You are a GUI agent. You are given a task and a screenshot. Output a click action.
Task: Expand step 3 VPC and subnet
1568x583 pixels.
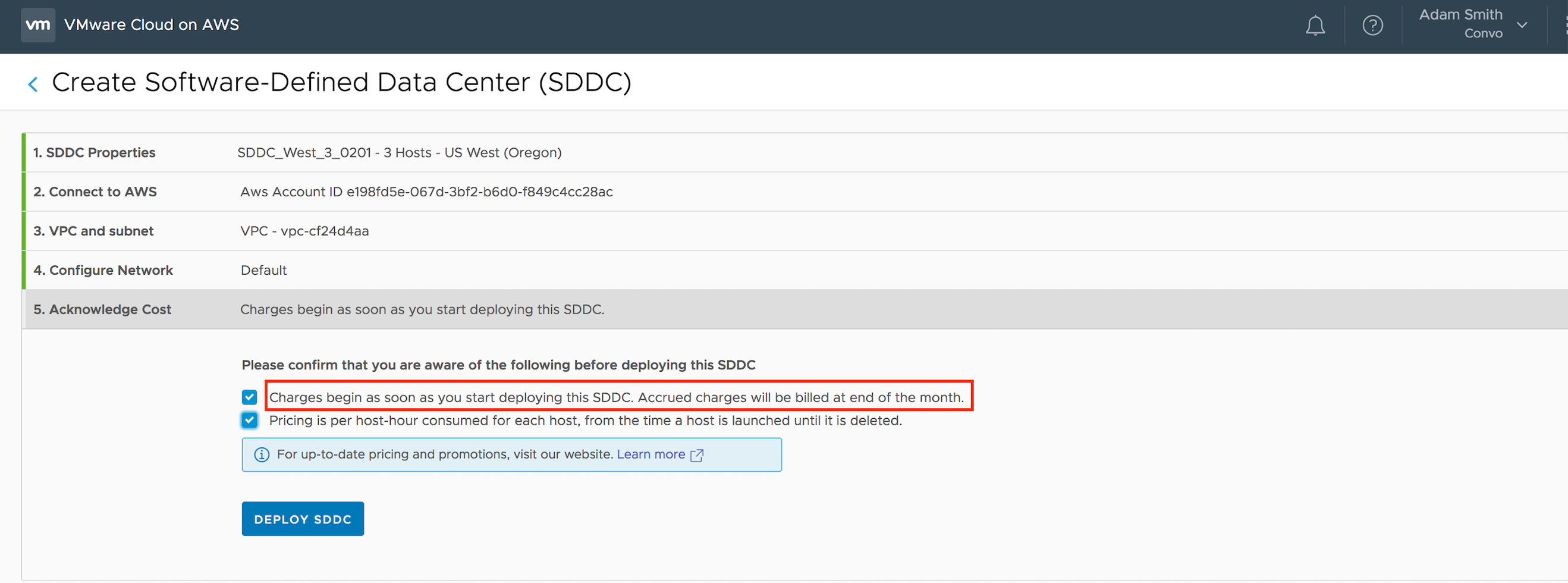794,231
